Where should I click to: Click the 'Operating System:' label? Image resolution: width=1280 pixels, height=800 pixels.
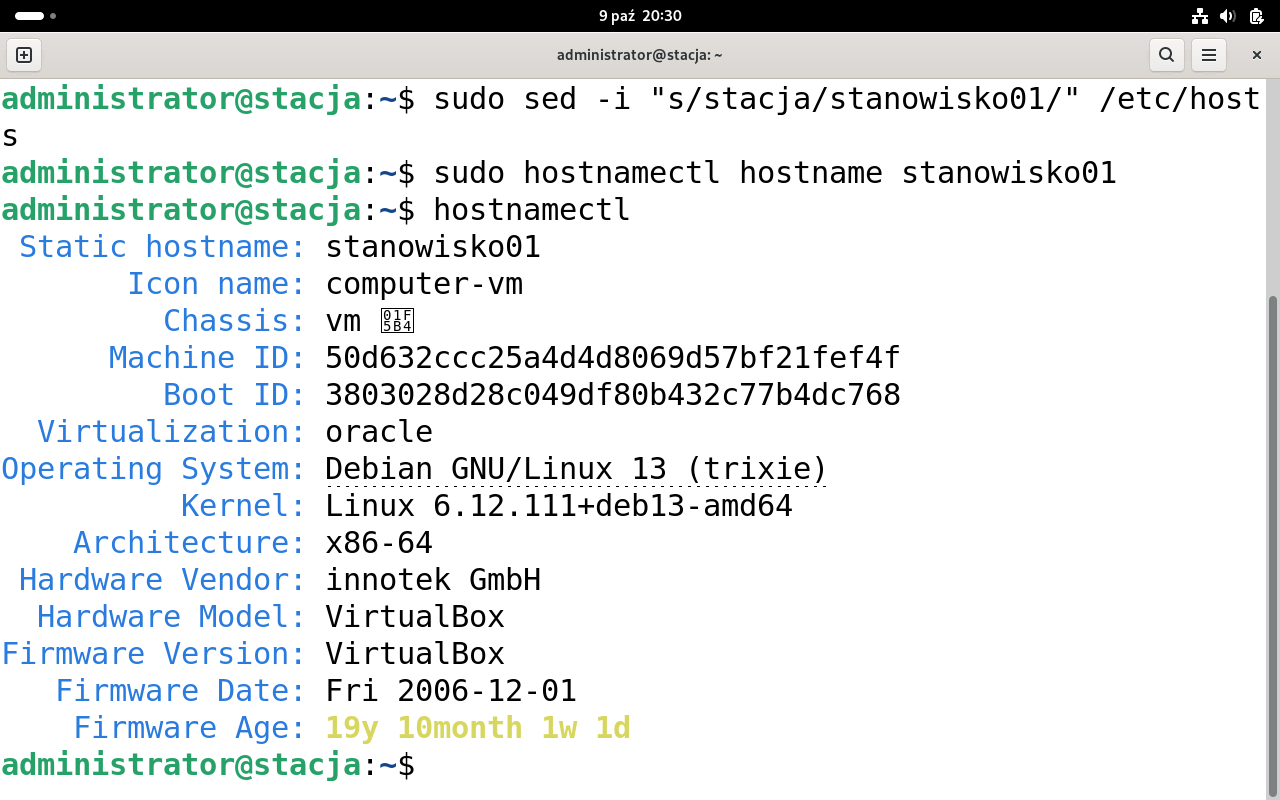point(153,469)
